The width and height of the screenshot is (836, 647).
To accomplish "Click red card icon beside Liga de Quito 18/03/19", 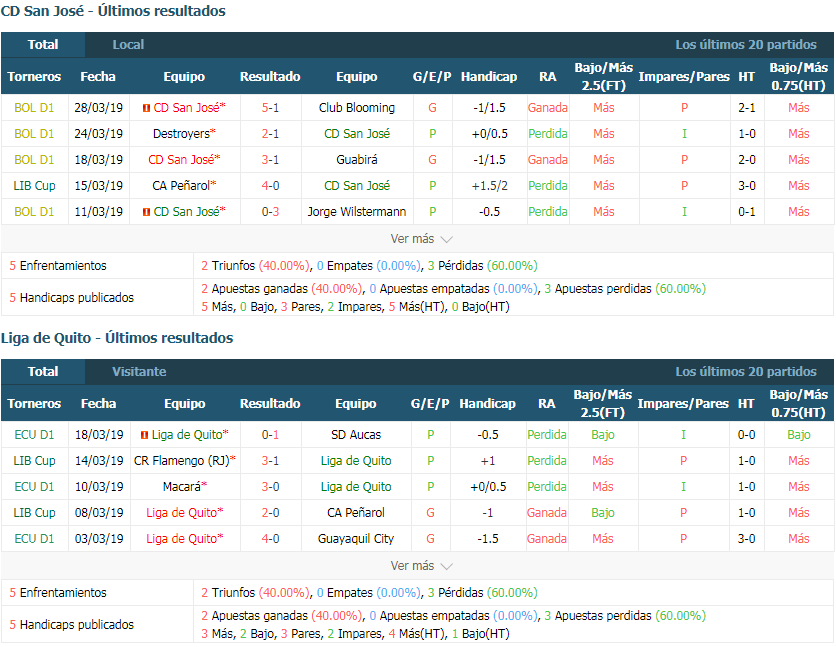I will [x=144, y=435].
